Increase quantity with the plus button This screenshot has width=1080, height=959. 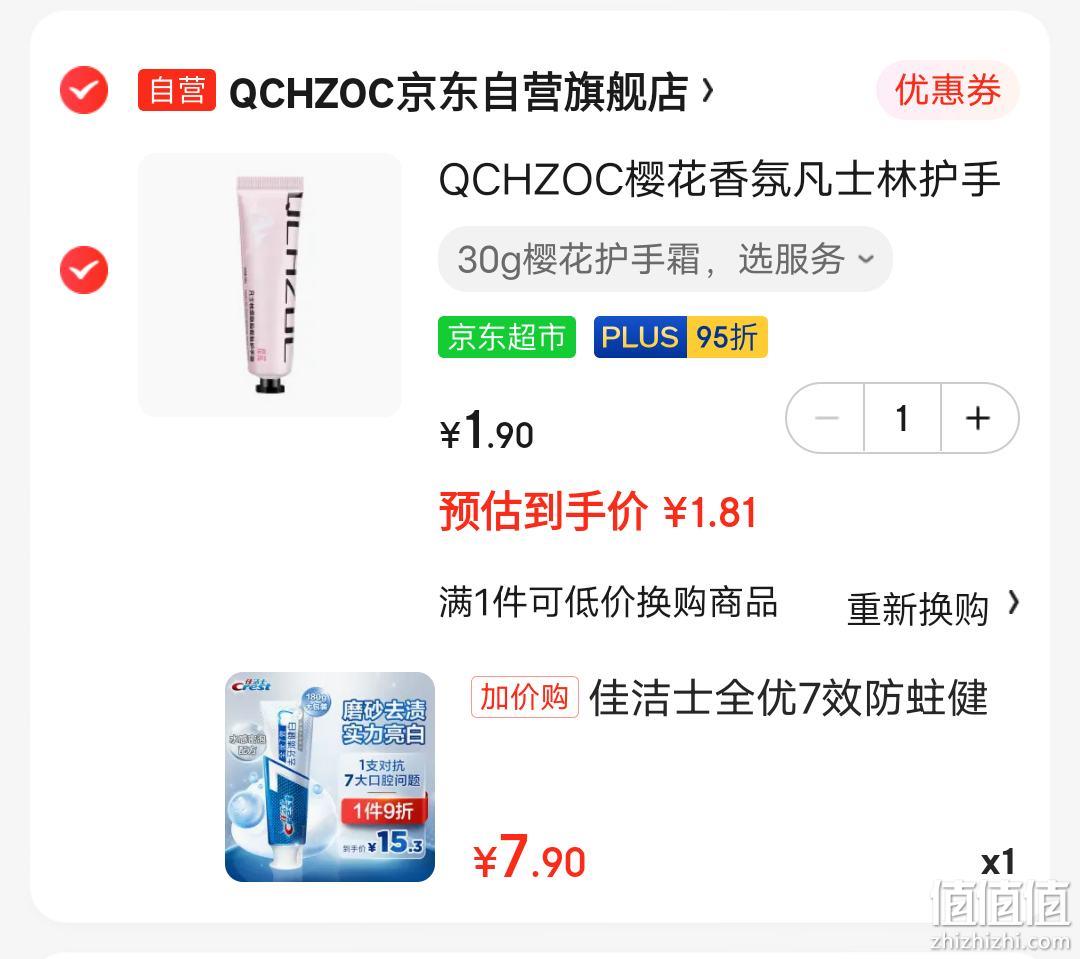pyautogui.click(x=979, y=418)
